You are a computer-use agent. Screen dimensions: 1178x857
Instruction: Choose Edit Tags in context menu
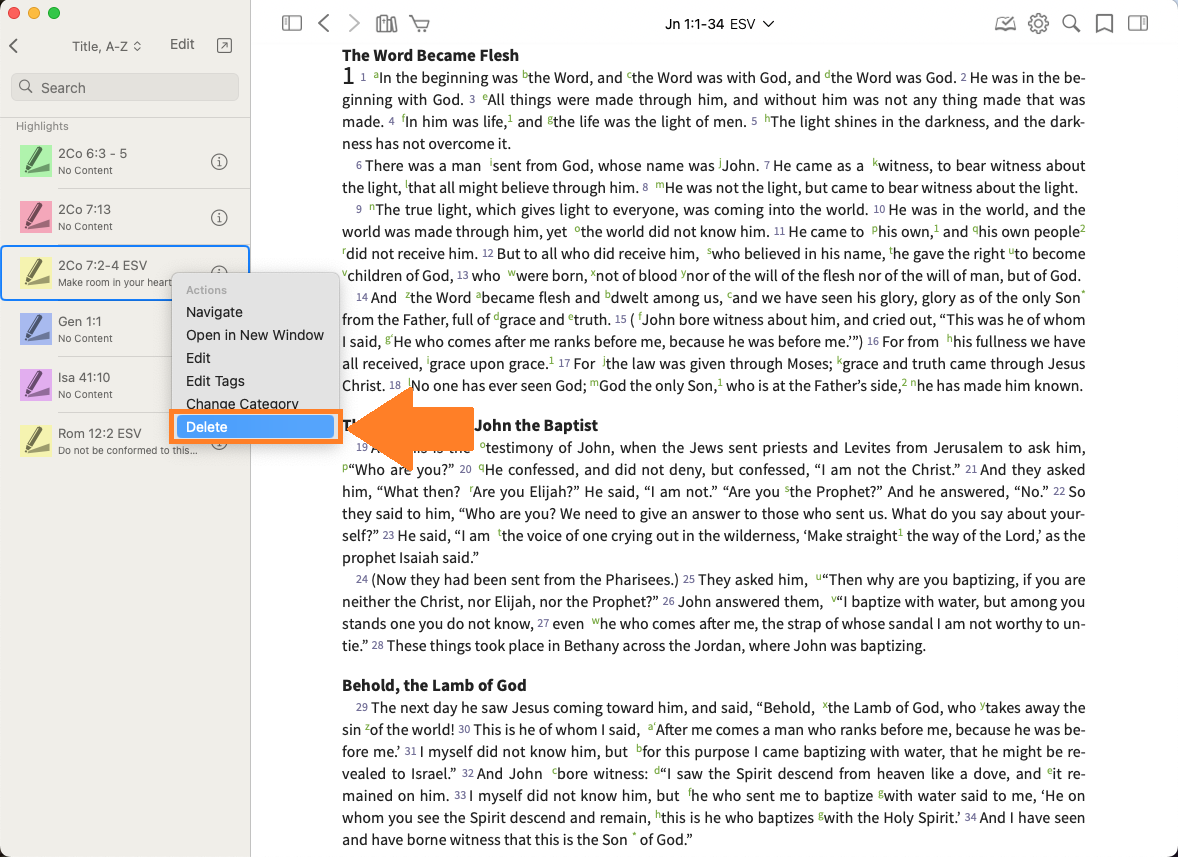point(215,381)
